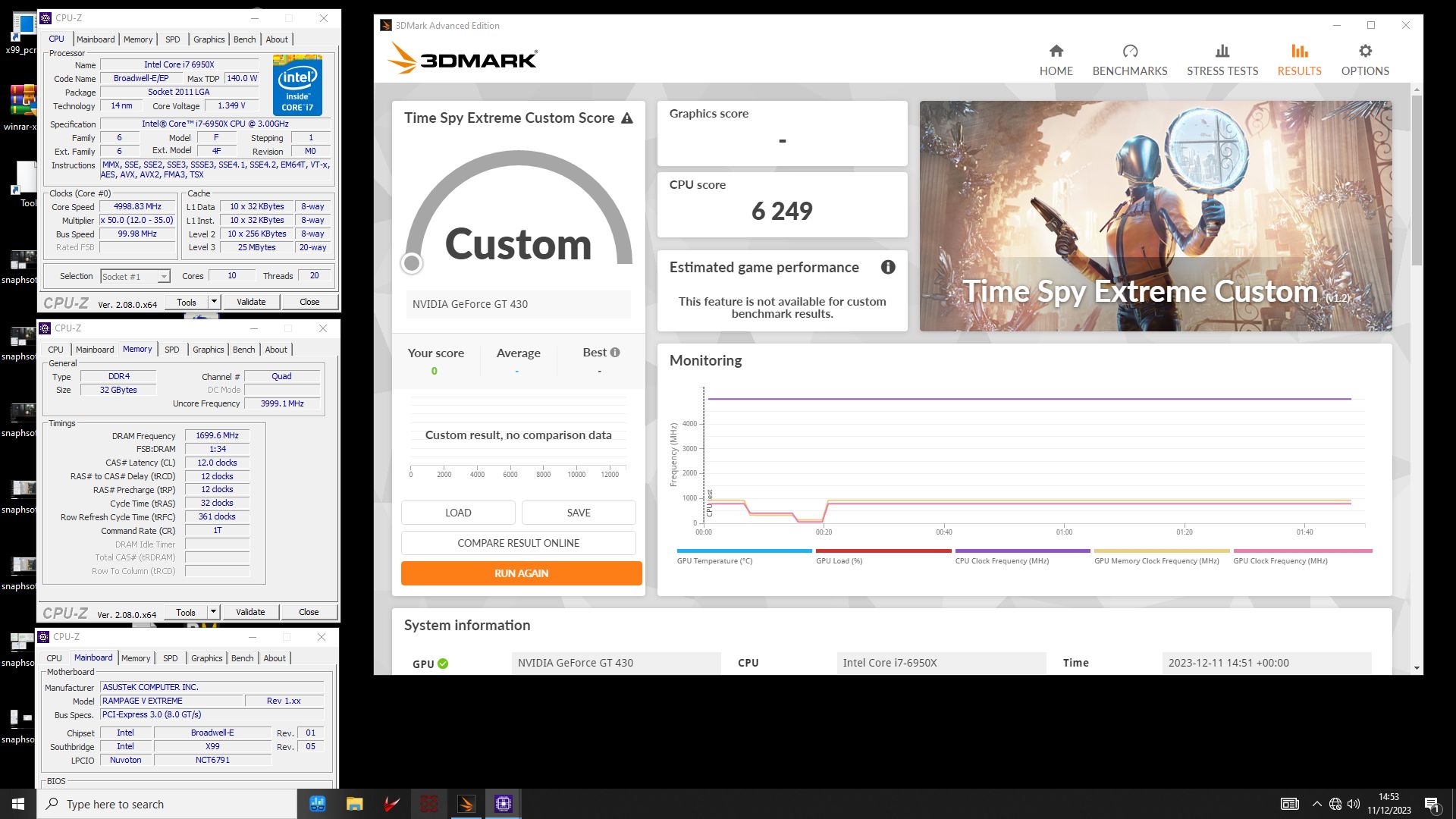This screenshot has height=819, width=1456.
Task: Show hidden tray icons chevron
Action: pyautogui.click(x=1316, y=804)
